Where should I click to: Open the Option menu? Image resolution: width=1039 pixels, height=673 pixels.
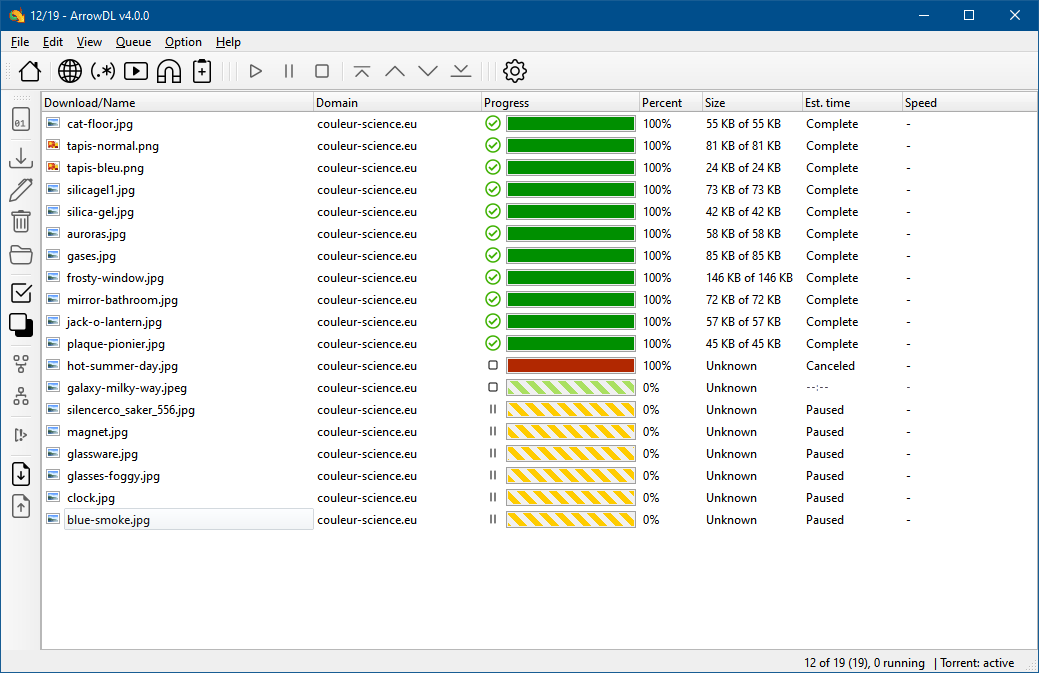pos(183,42)
